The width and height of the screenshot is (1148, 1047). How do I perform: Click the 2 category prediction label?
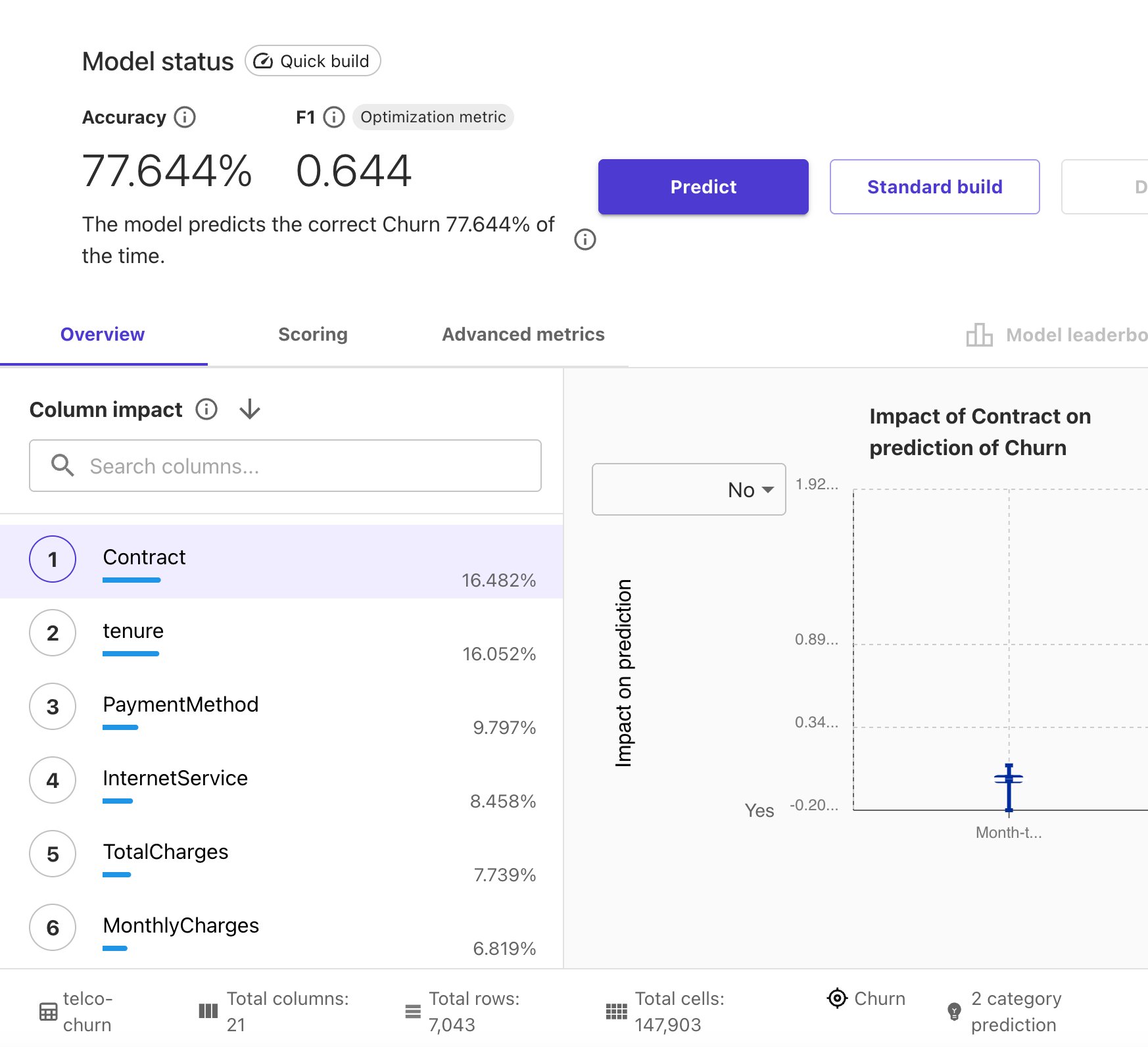[x=1016, y=1011]
